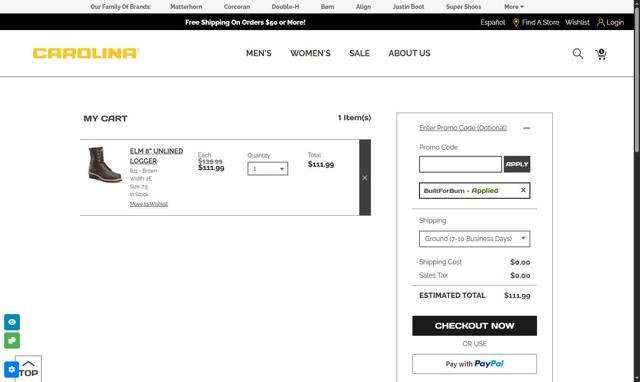Click inside the Promo Code field
Image resolution: width=640 pixels, height=382 pixels.
click(x=460, y=164)
